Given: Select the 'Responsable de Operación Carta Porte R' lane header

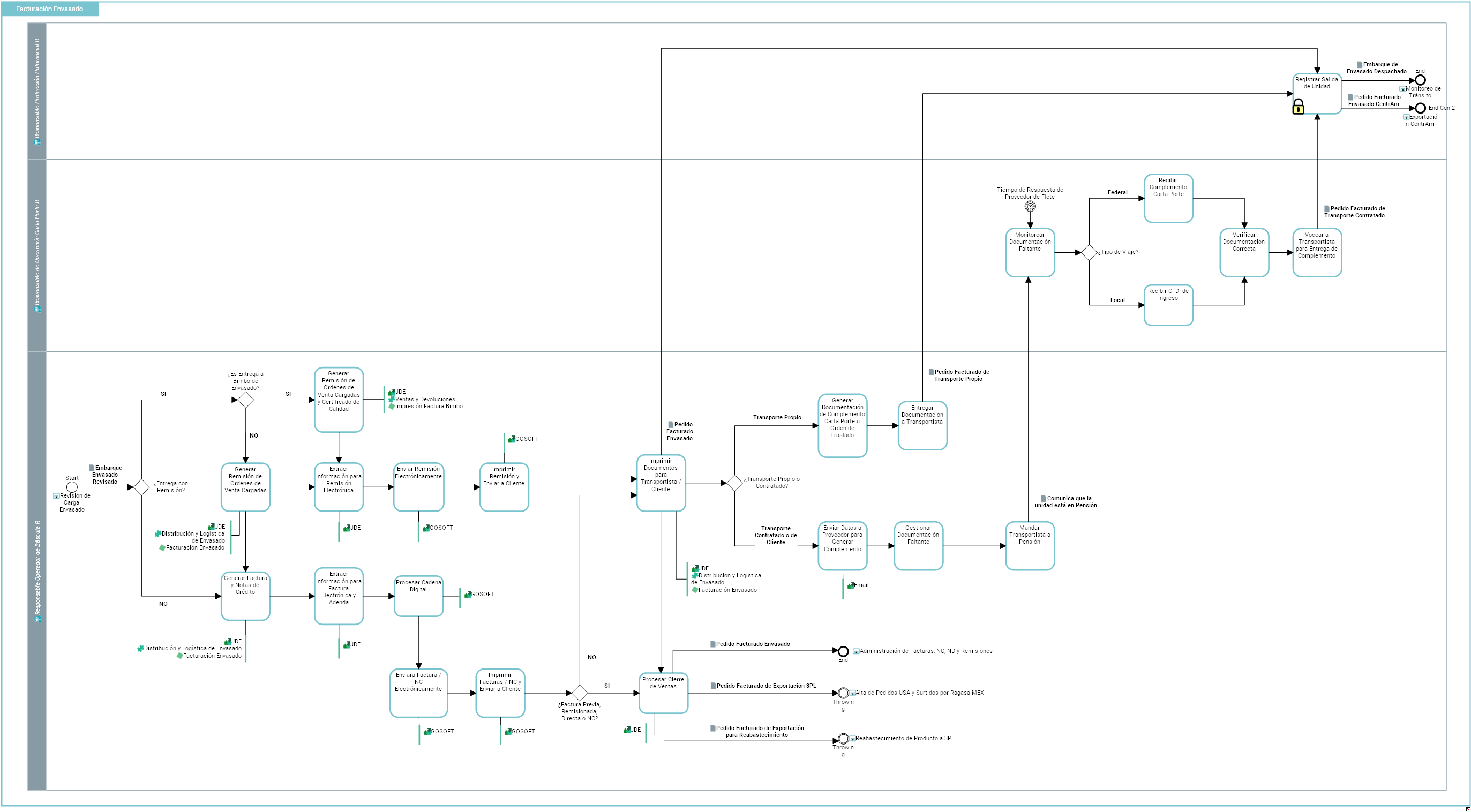Looking at the screenshot, I should pyautogui.click(x=37, y=255).
